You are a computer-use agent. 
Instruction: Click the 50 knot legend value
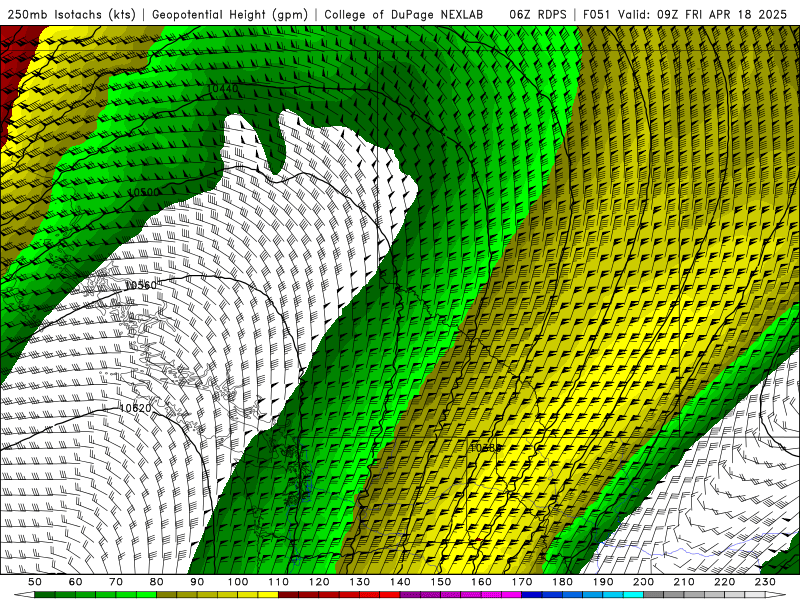[35, 582]
